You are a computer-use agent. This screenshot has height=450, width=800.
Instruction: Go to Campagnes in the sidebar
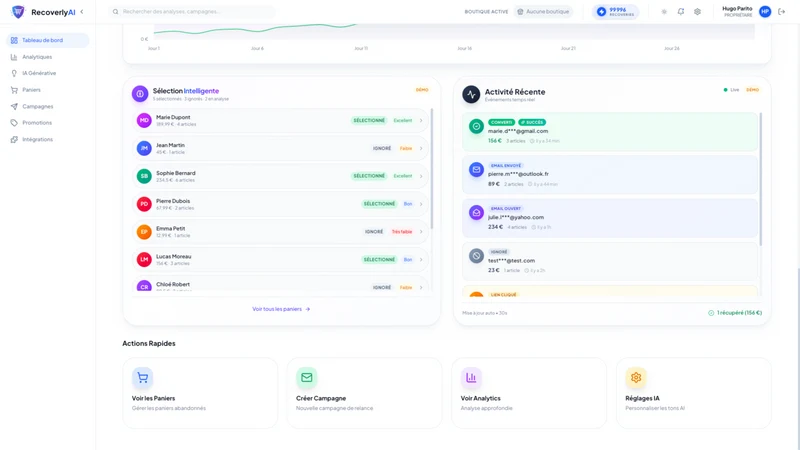(x=47, y=107)
